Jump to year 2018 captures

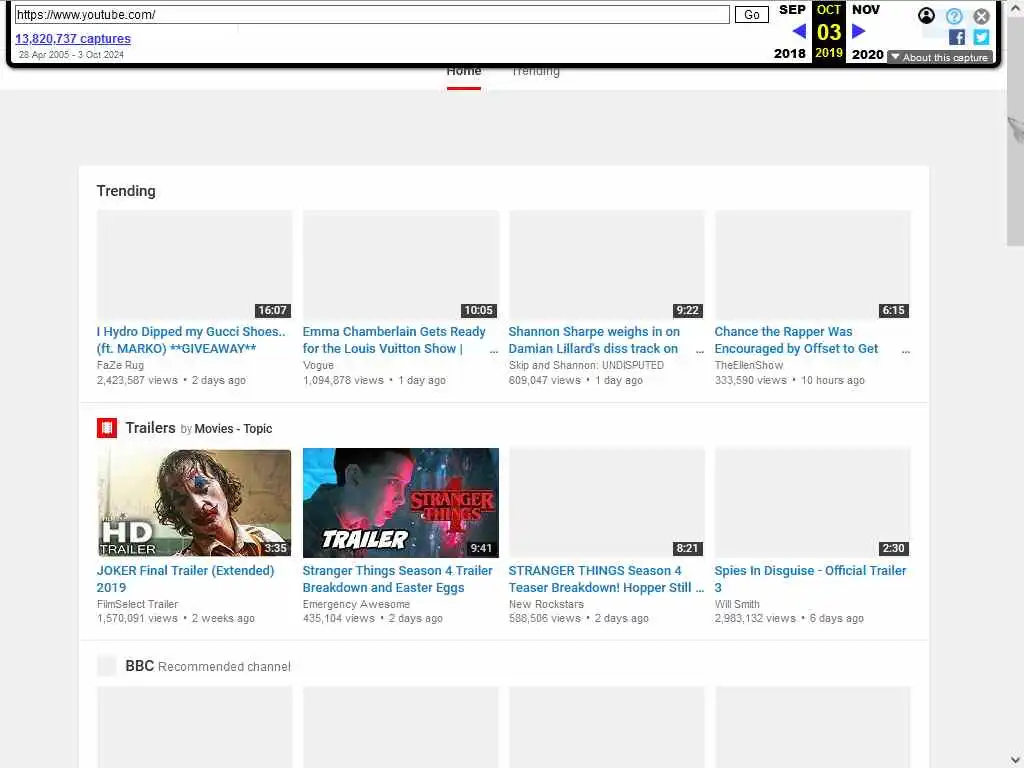(790, 54)
